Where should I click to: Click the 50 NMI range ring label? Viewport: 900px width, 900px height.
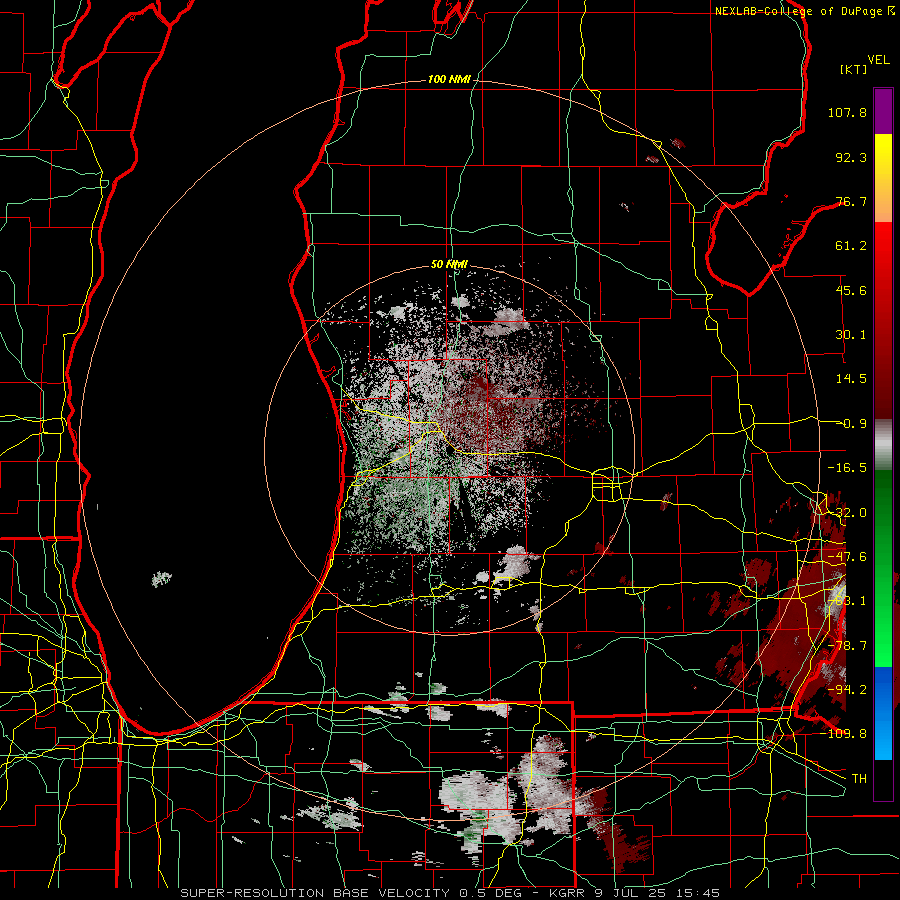click(449, 265)
